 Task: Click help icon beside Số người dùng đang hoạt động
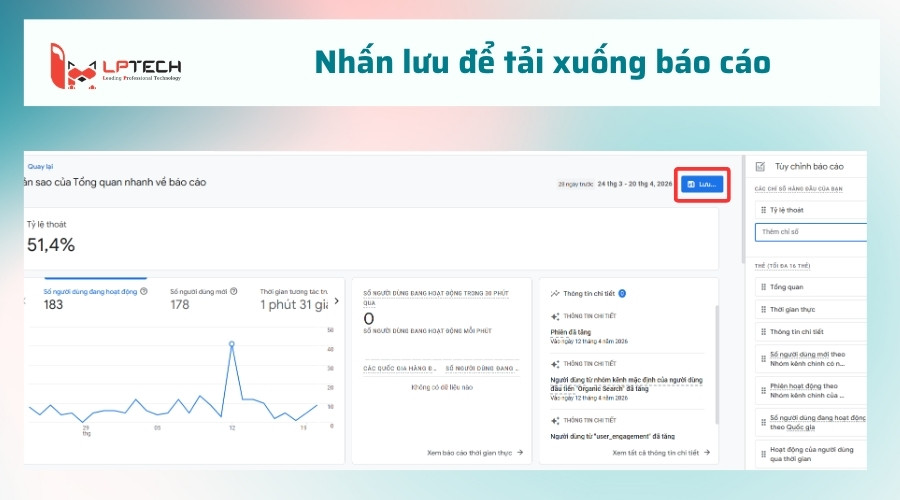pos(144,292)
